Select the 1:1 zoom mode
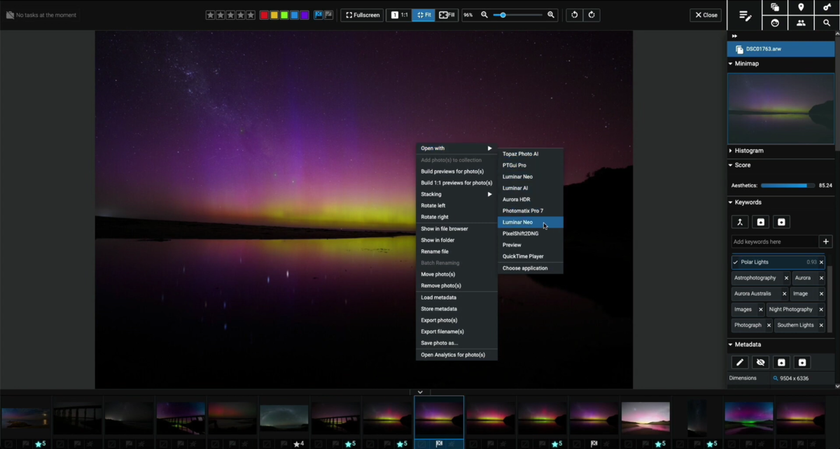Screen dimensions: 840x449 pos(399,15)
